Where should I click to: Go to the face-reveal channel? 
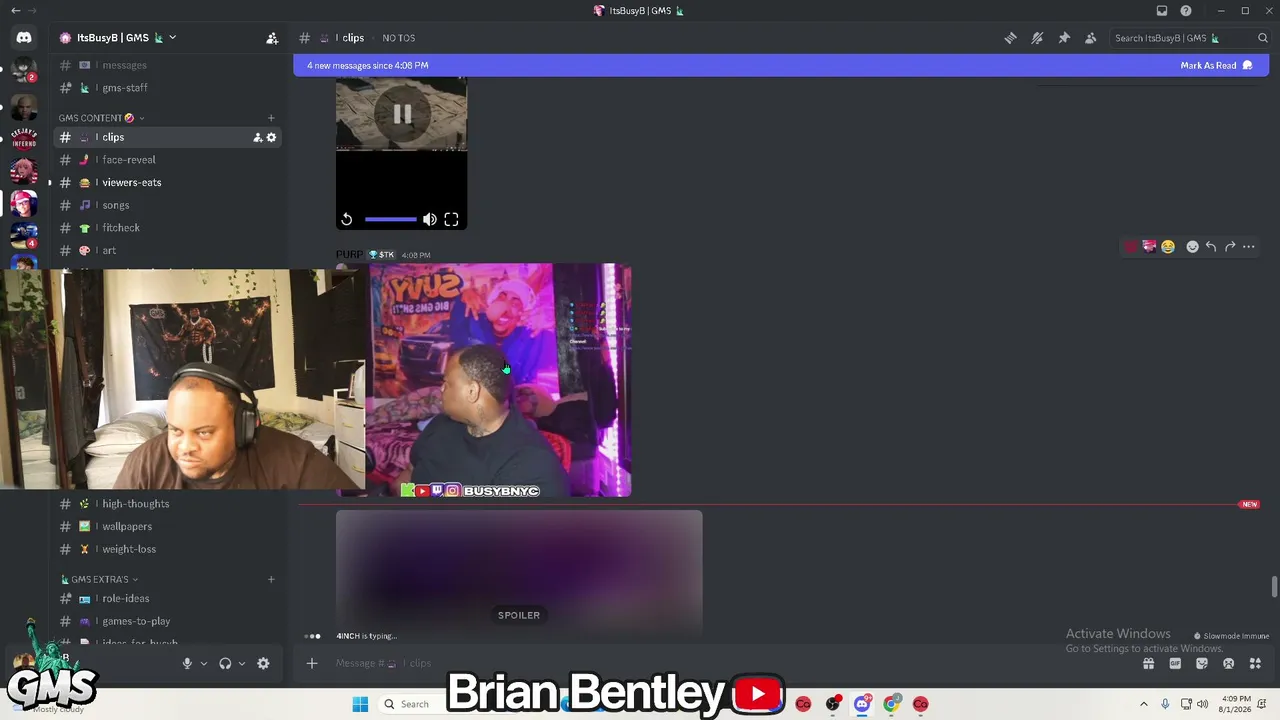[x=167, y=160]
